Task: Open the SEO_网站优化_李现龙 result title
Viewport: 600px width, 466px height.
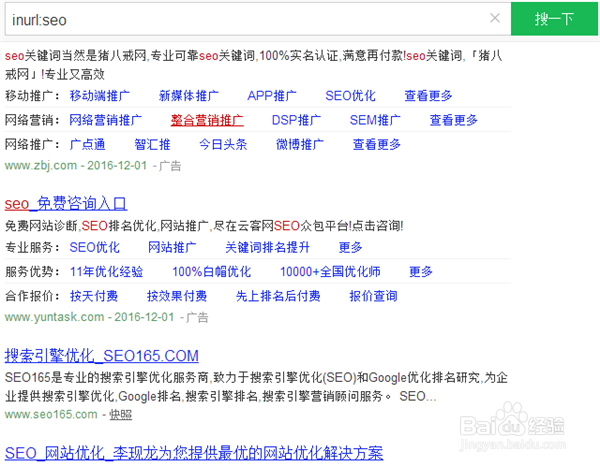Action: click(x=194, y=453)
